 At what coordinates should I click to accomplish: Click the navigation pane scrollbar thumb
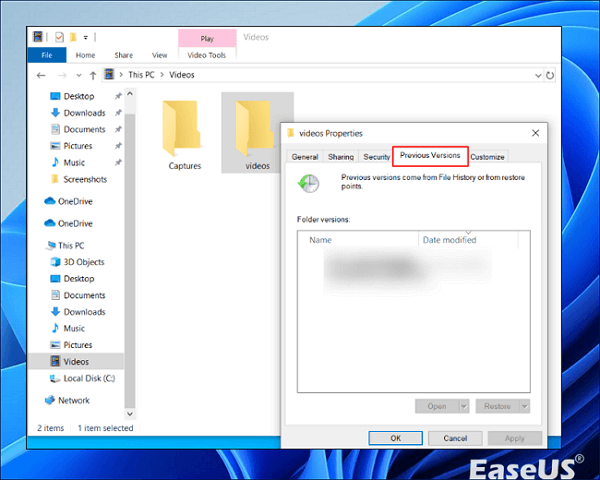click(x=130, y=260)
